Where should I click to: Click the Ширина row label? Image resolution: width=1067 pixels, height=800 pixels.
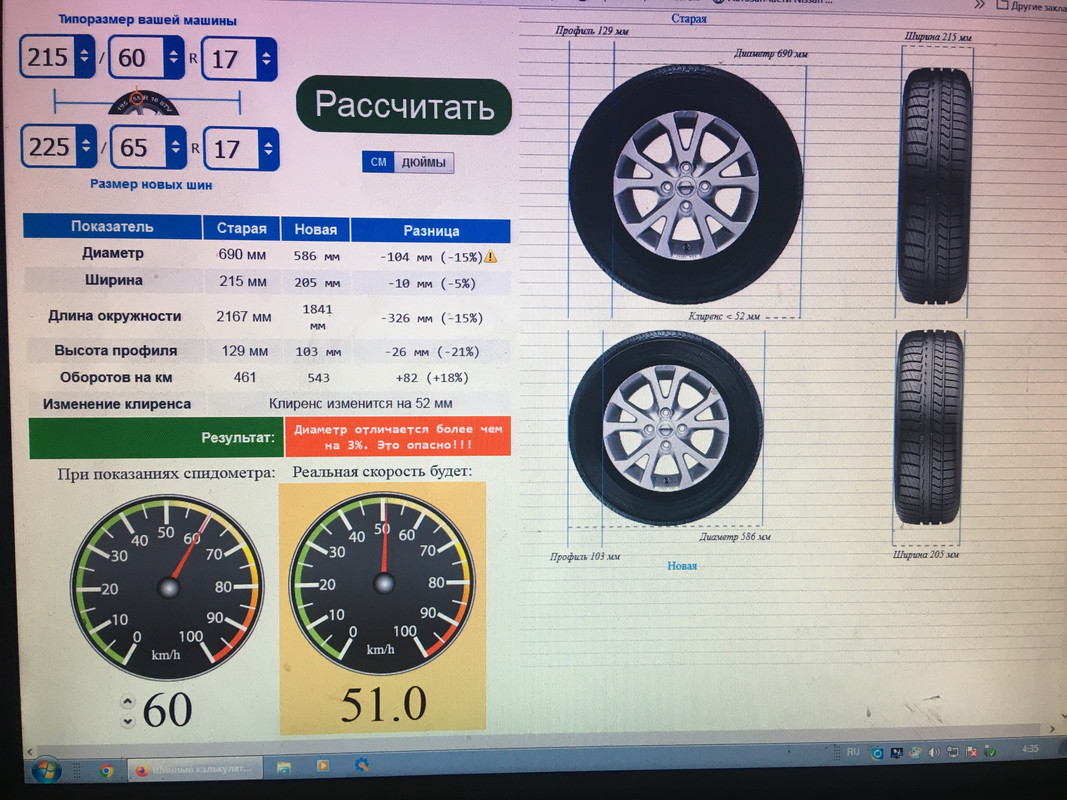[x=114, y=280]
